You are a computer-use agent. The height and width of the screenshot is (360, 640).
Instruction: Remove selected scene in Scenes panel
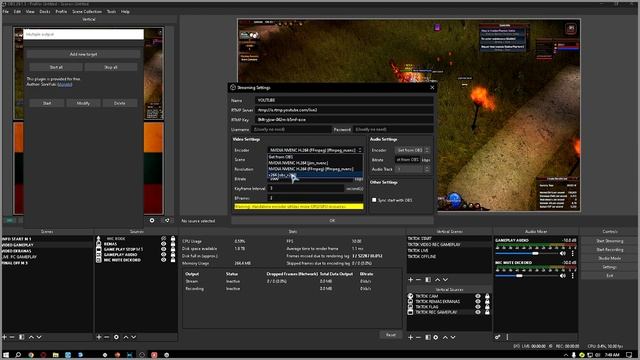click(x=12, y=337)
